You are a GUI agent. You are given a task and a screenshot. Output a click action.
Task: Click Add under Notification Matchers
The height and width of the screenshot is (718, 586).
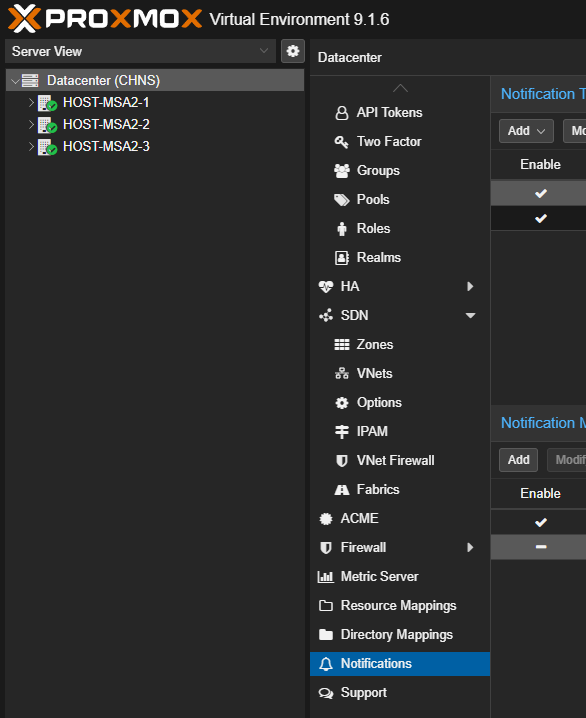point(518,460)
